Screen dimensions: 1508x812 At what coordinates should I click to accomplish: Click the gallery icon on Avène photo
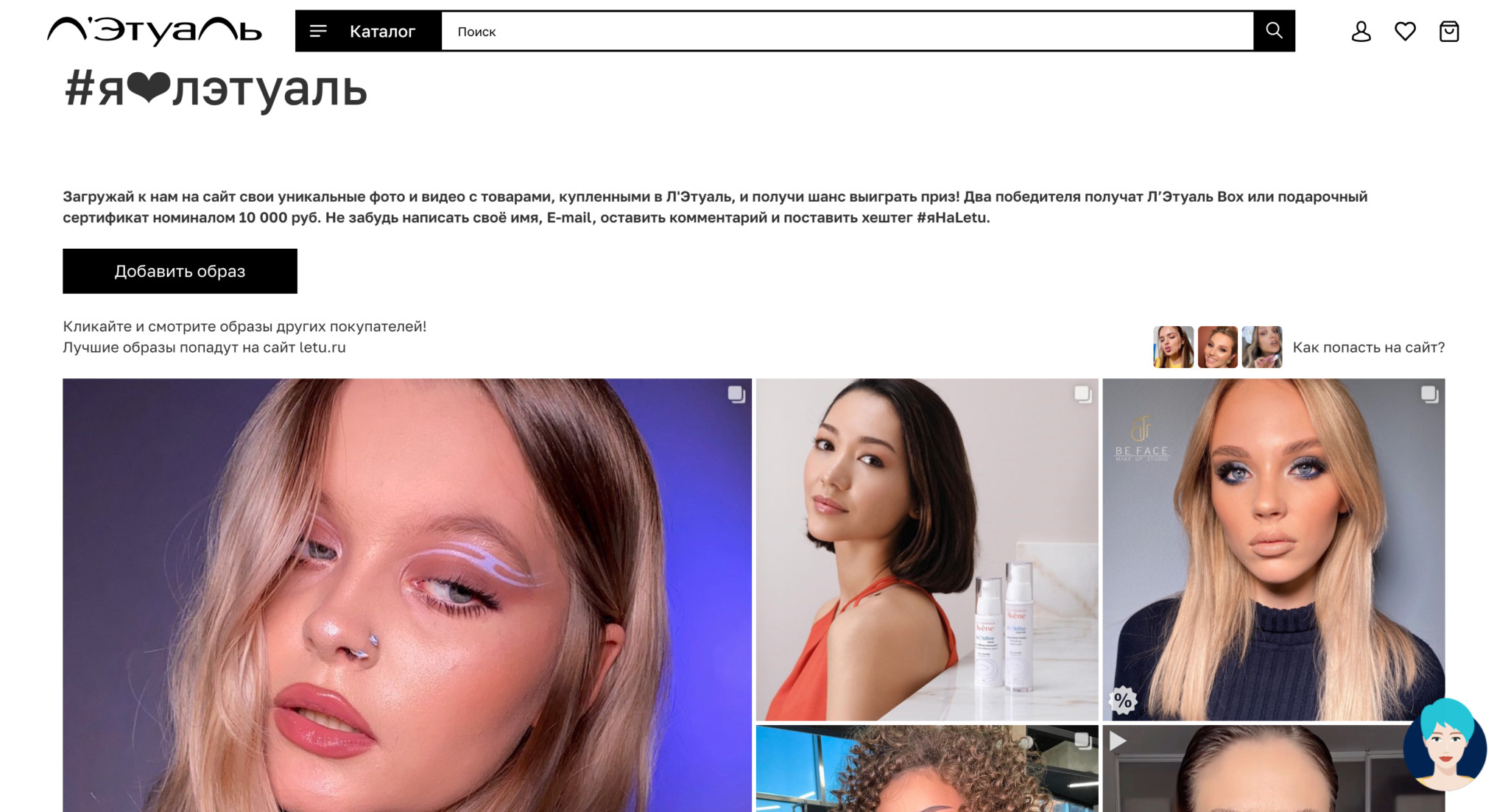click(1082, 395)
